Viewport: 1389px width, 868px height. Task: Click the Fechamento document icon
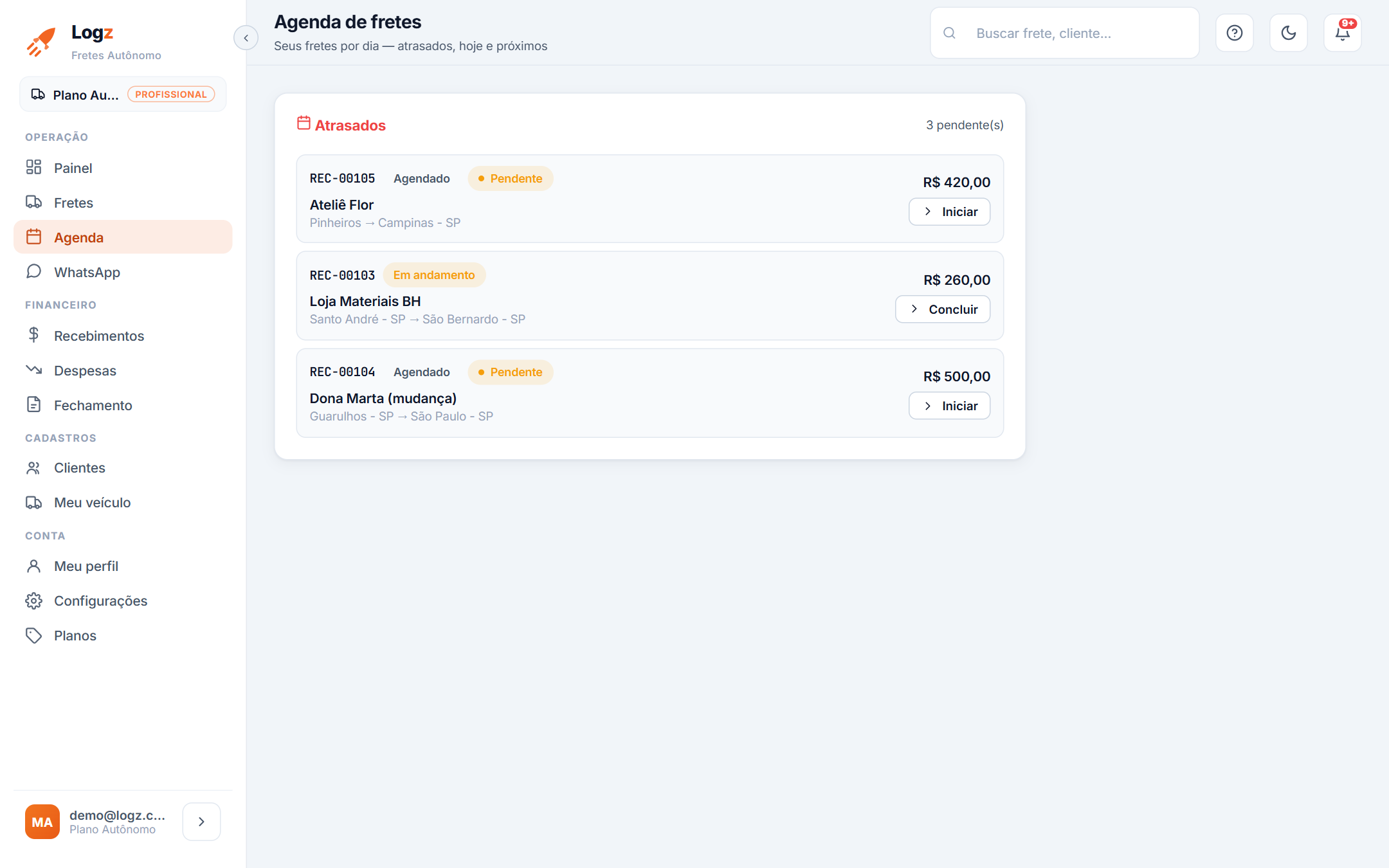pos(33,404)
